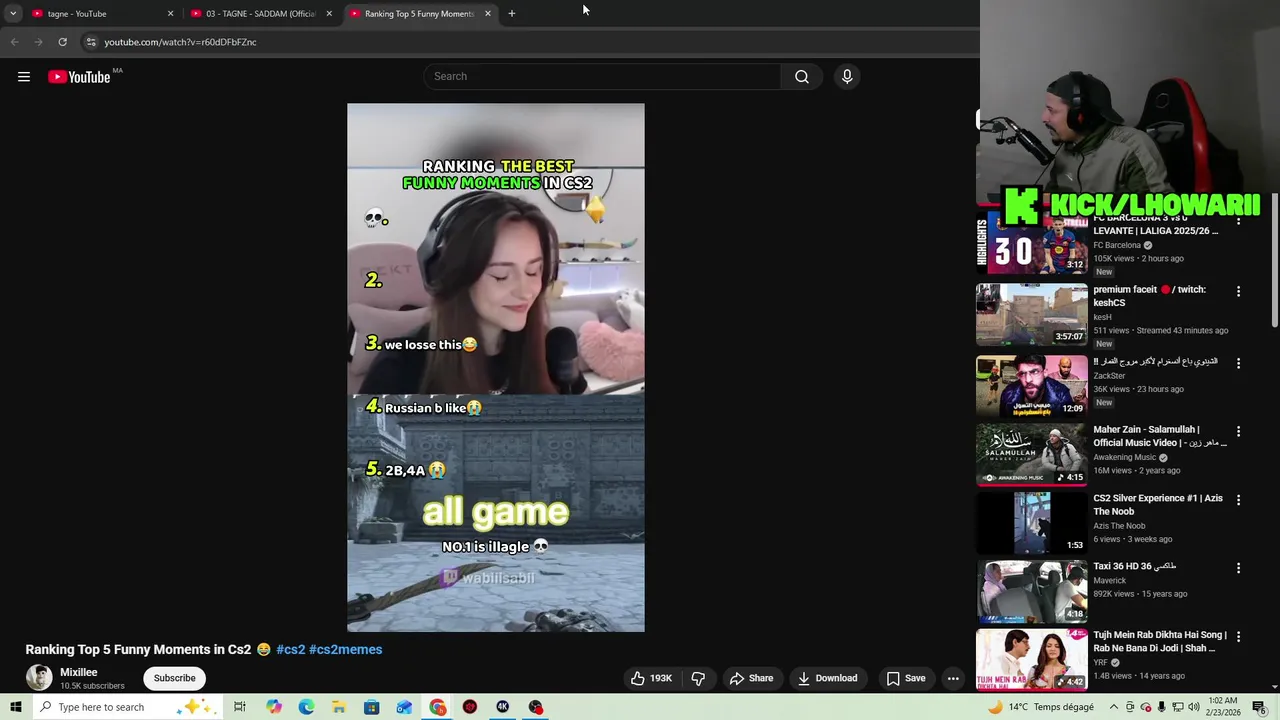Open Awakening Music channel name
The height and width of the screenshot is (720, 1280).
coord(1125,457)
